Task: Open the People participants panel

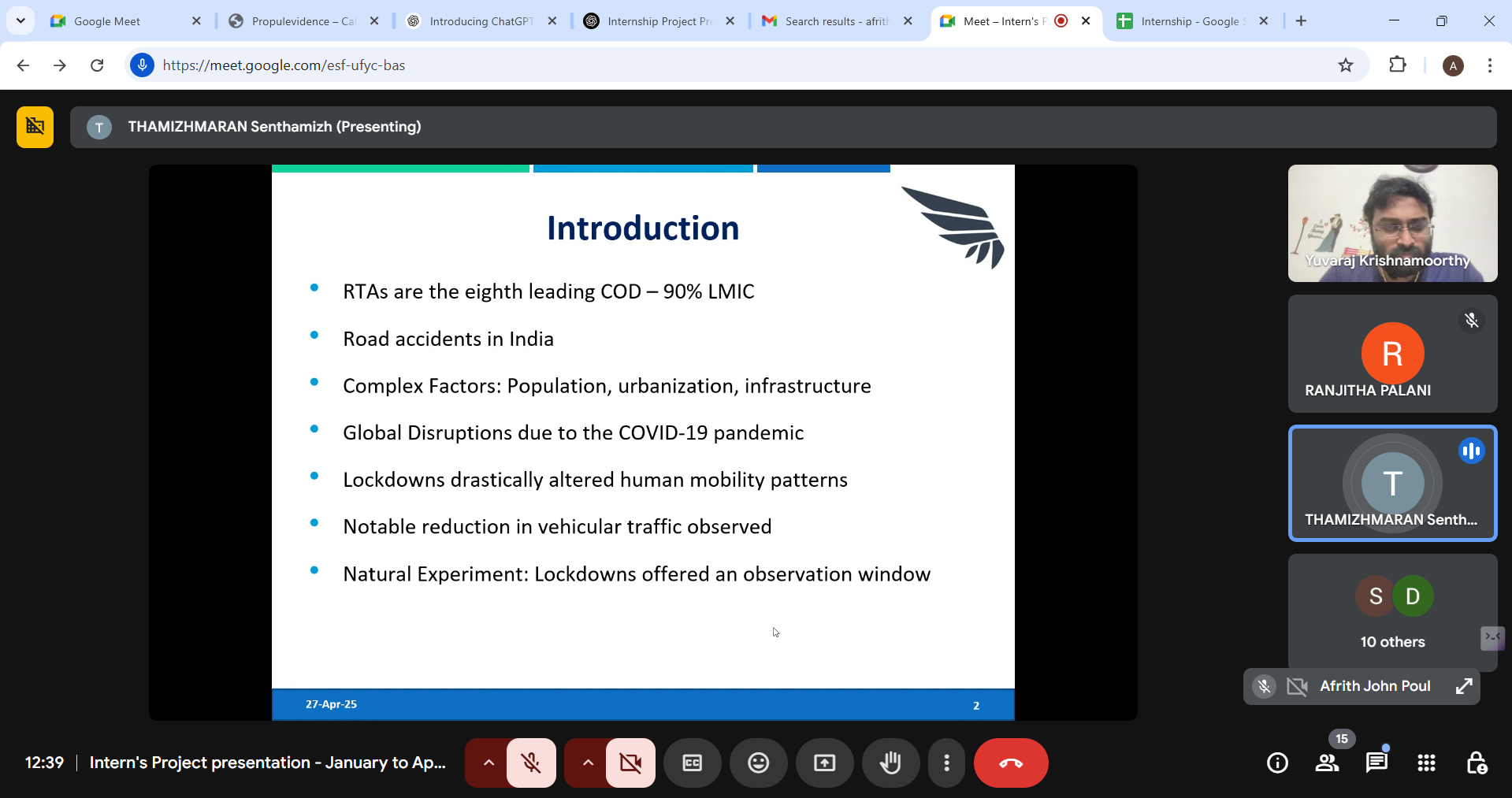Action: 1327,763
